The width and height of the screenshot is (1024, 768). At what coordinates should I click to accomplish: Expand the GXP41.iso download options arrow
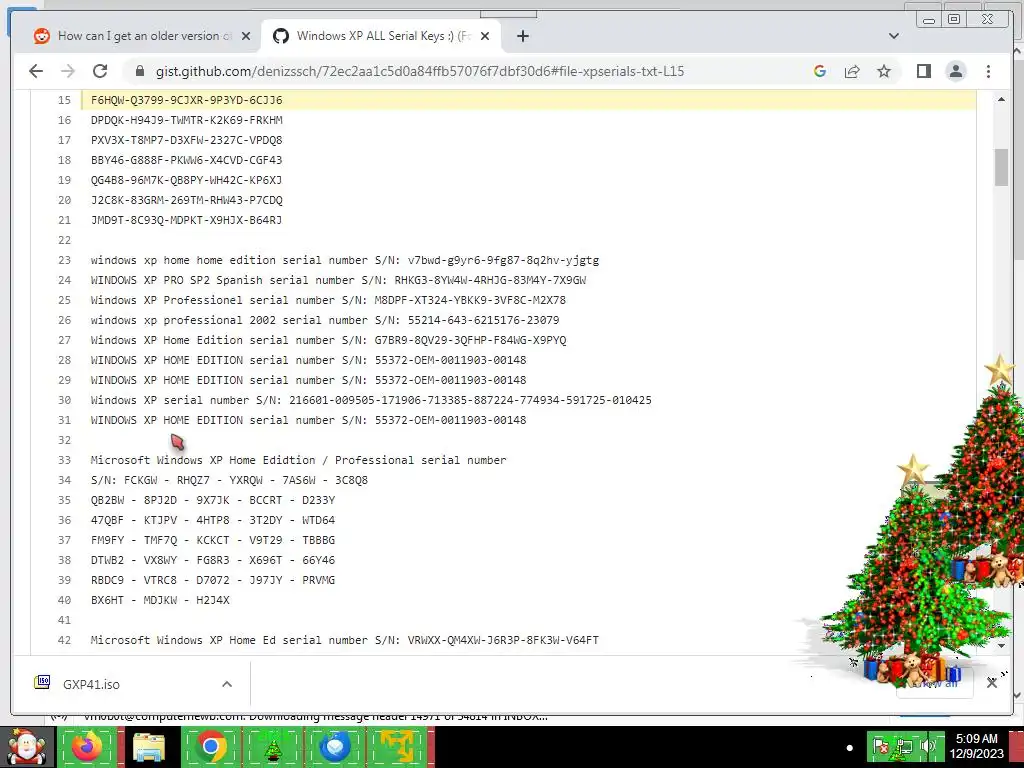[x=227, y=684]
